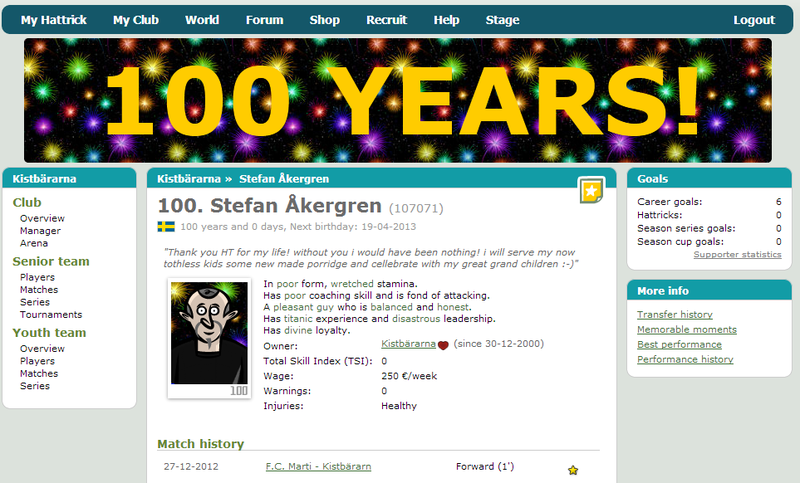800x483 pixels.
Task: Click the 'titanic' experience level
Action: click(x=298, y=319)
